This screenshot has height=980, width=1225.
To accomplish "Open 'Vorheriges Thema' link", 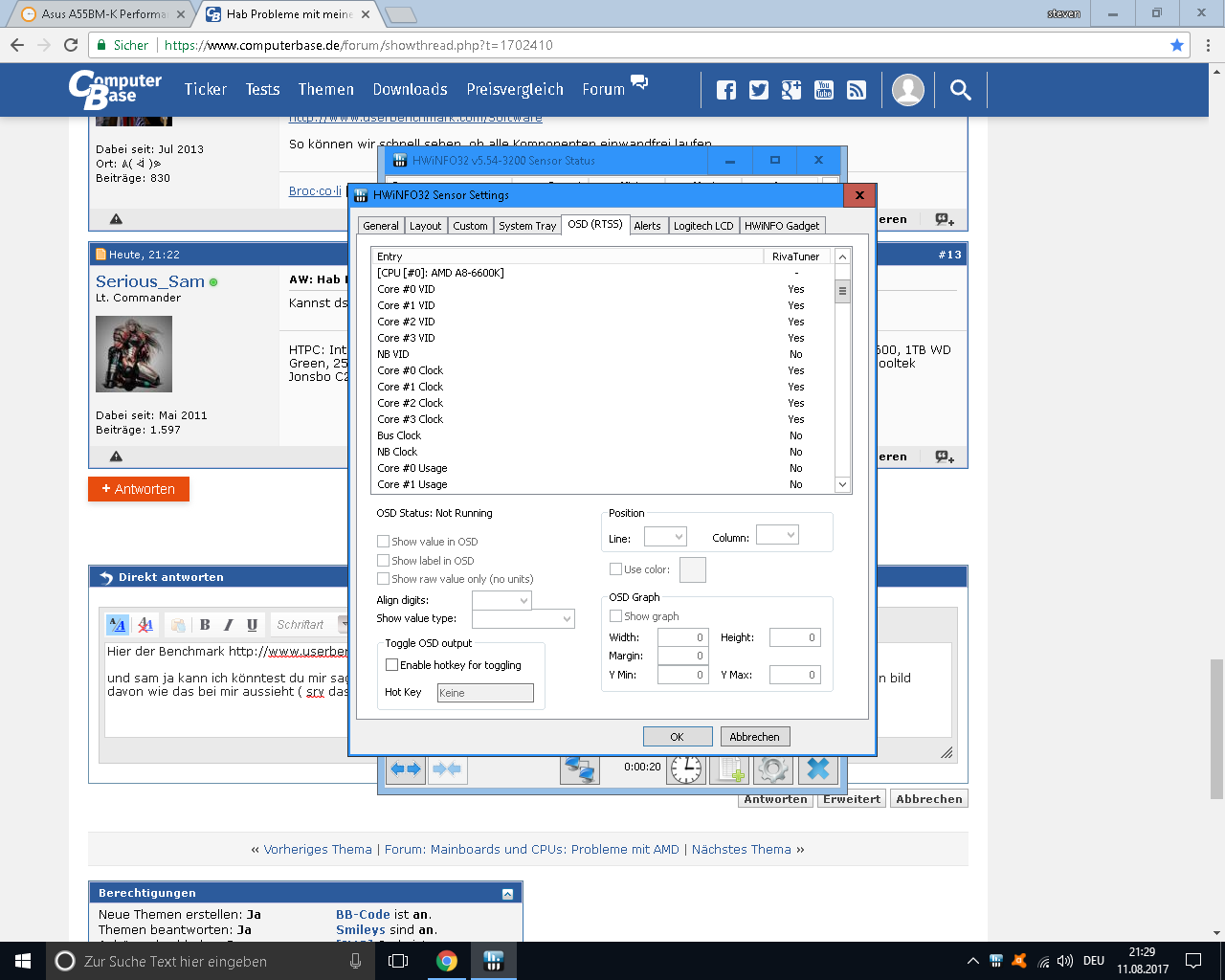I will click(x=318, y=849).
